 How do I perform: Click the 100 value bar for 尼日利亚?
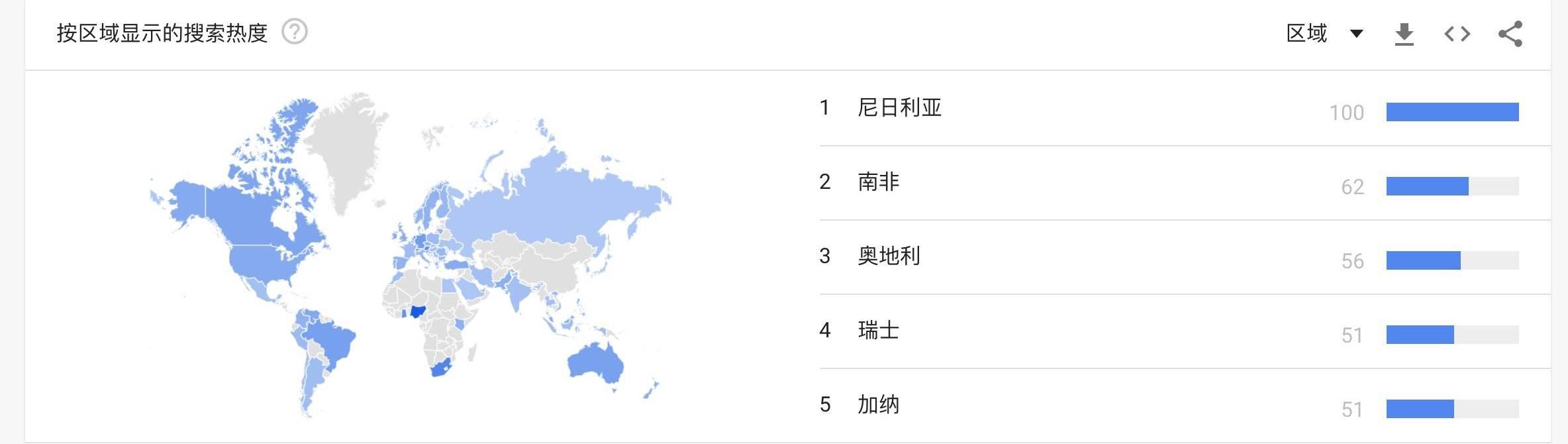tap(1452, 112)
